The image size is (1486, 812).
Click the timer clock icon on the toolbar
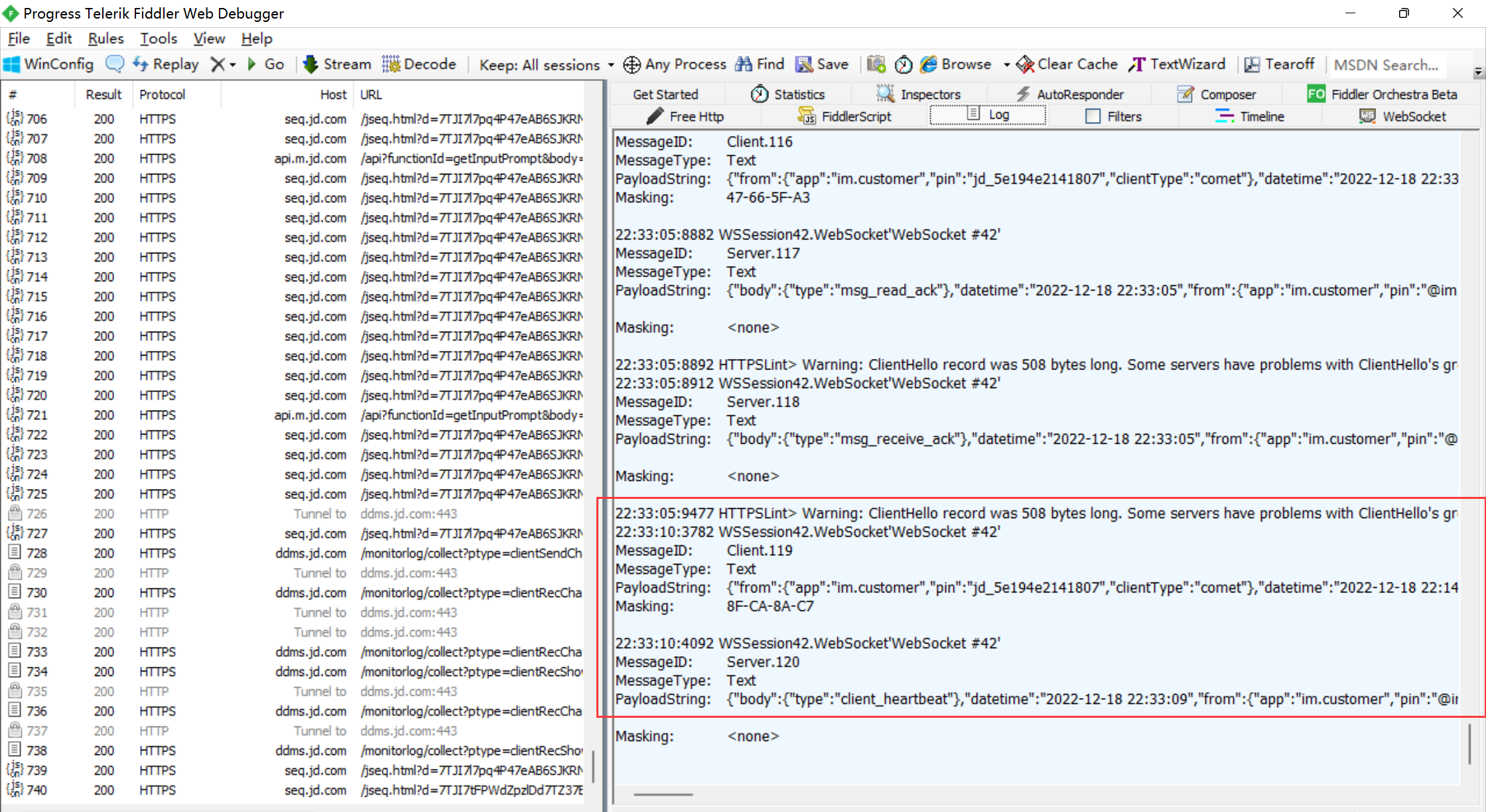pos(904,64)
